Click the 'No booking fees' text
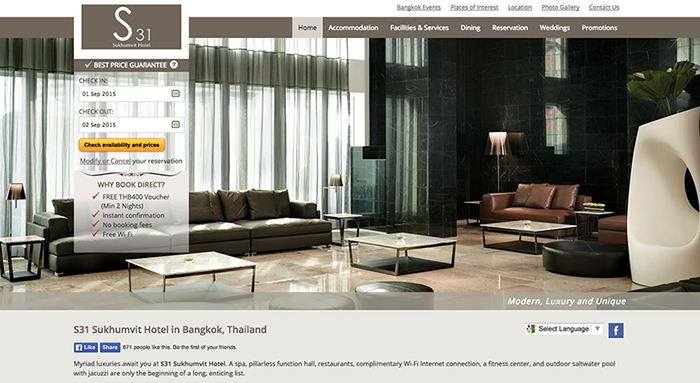The width and height of the screenshot is (700, 383). coord(127,225)
